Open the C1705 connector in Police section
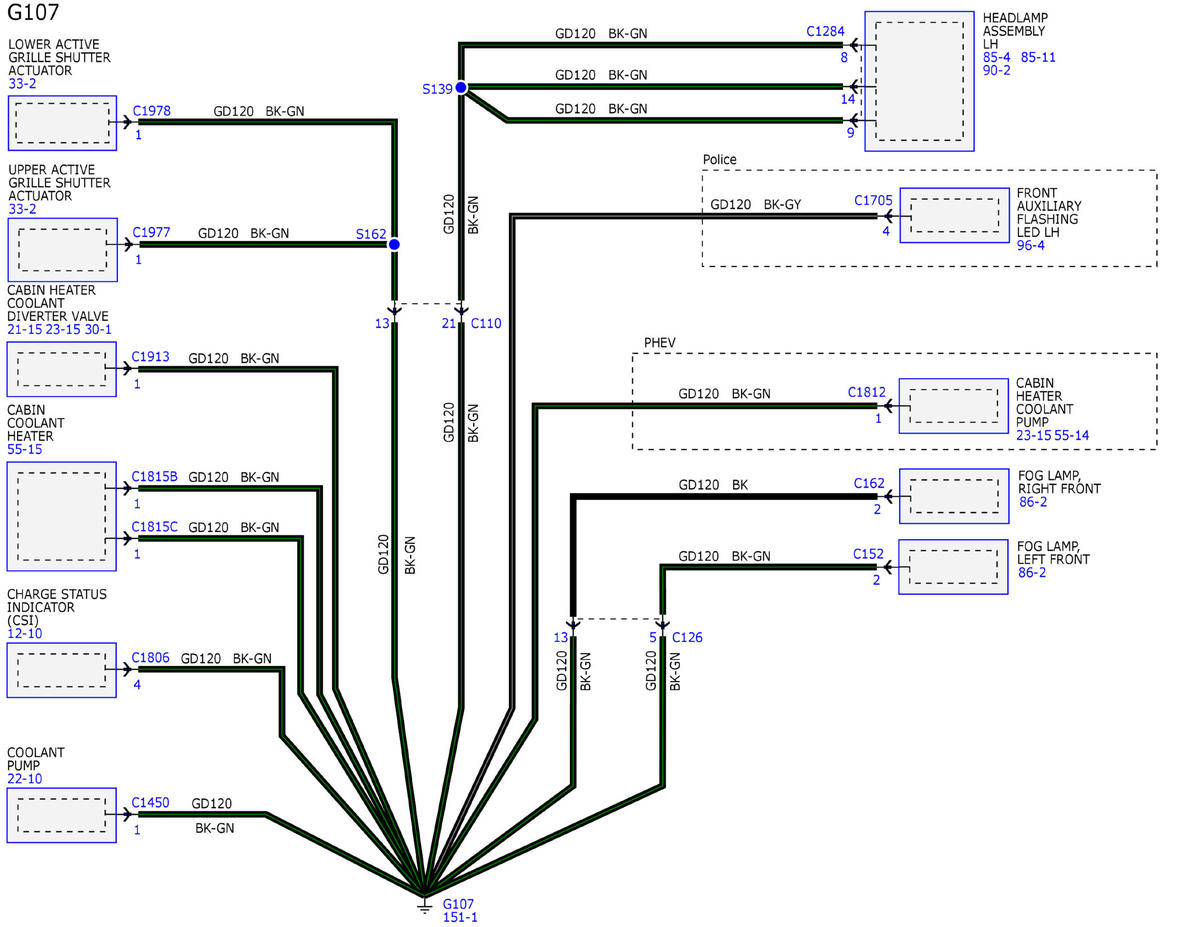1200x927 pixels. pos(873,201)
